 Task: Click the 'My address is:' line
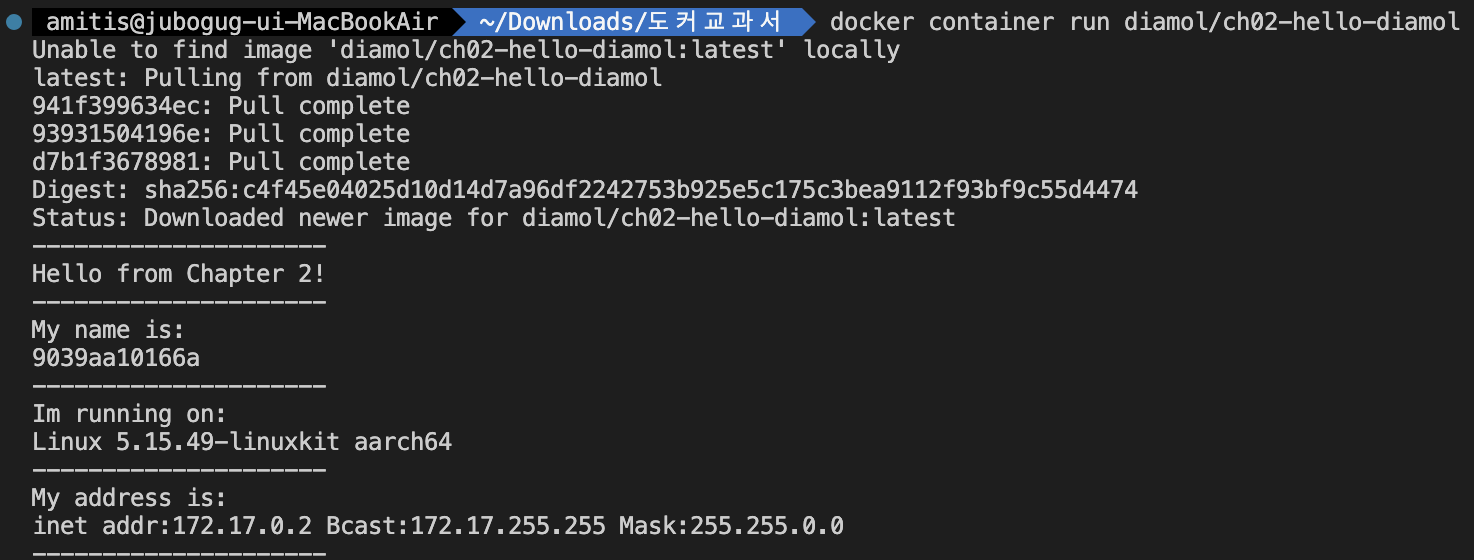130,498
